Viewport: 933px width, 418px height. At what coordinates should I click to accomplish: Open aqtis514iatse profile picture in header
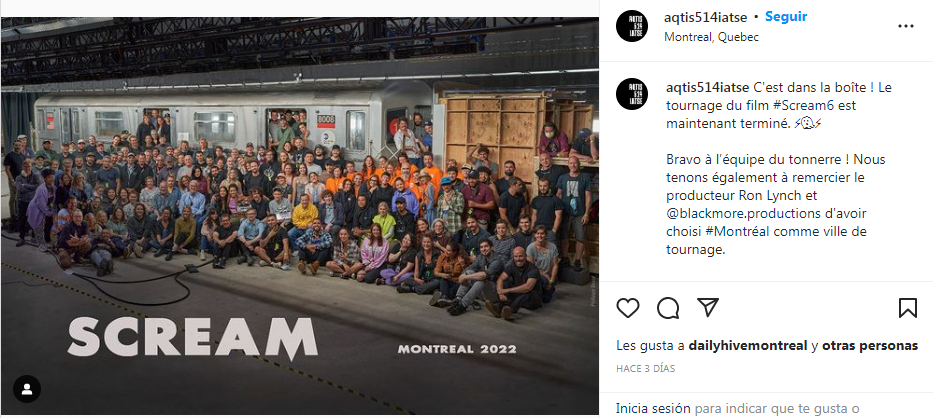[631, 25]
